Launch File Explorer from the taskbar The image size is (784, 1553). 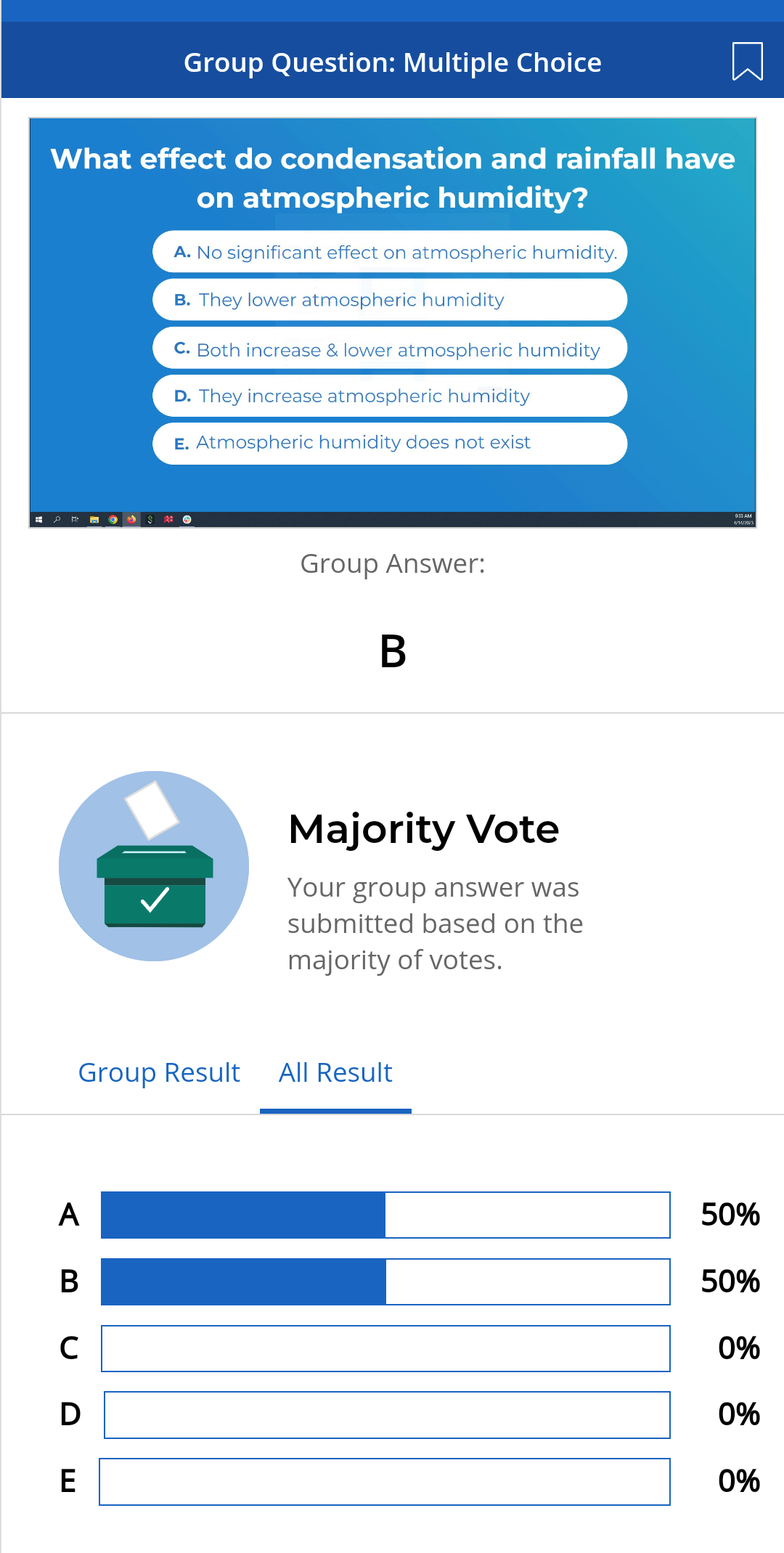(94, 518)
